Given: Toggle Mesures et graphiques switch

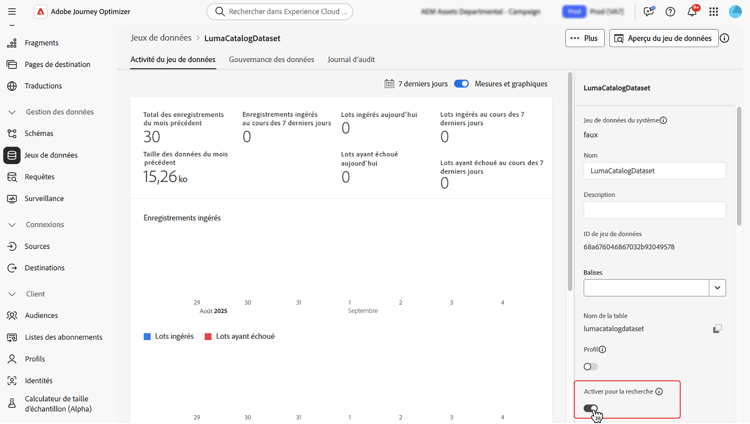Looking at the screenshot, I should [x=462, y=84].
